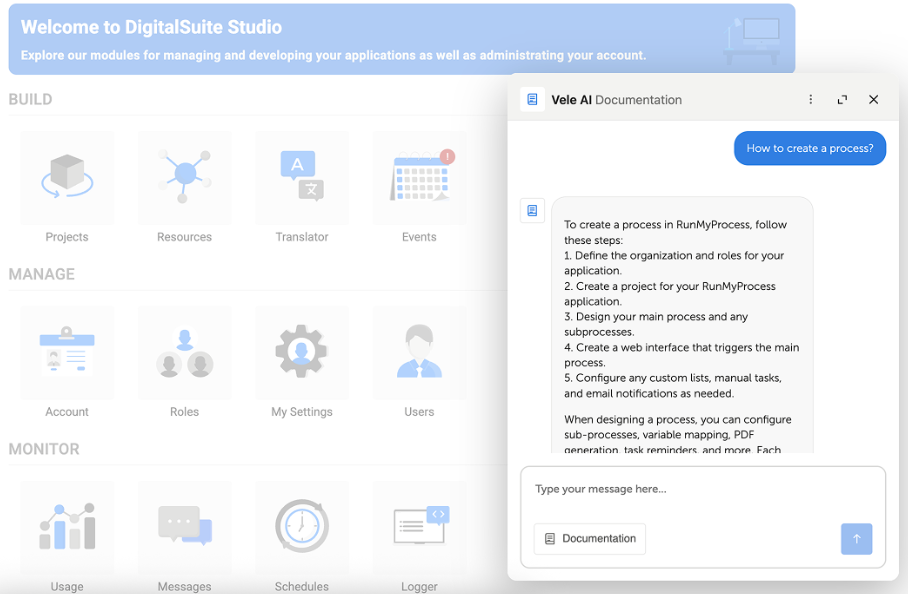
Task: Go to the Account module
Action: point(67,353)
